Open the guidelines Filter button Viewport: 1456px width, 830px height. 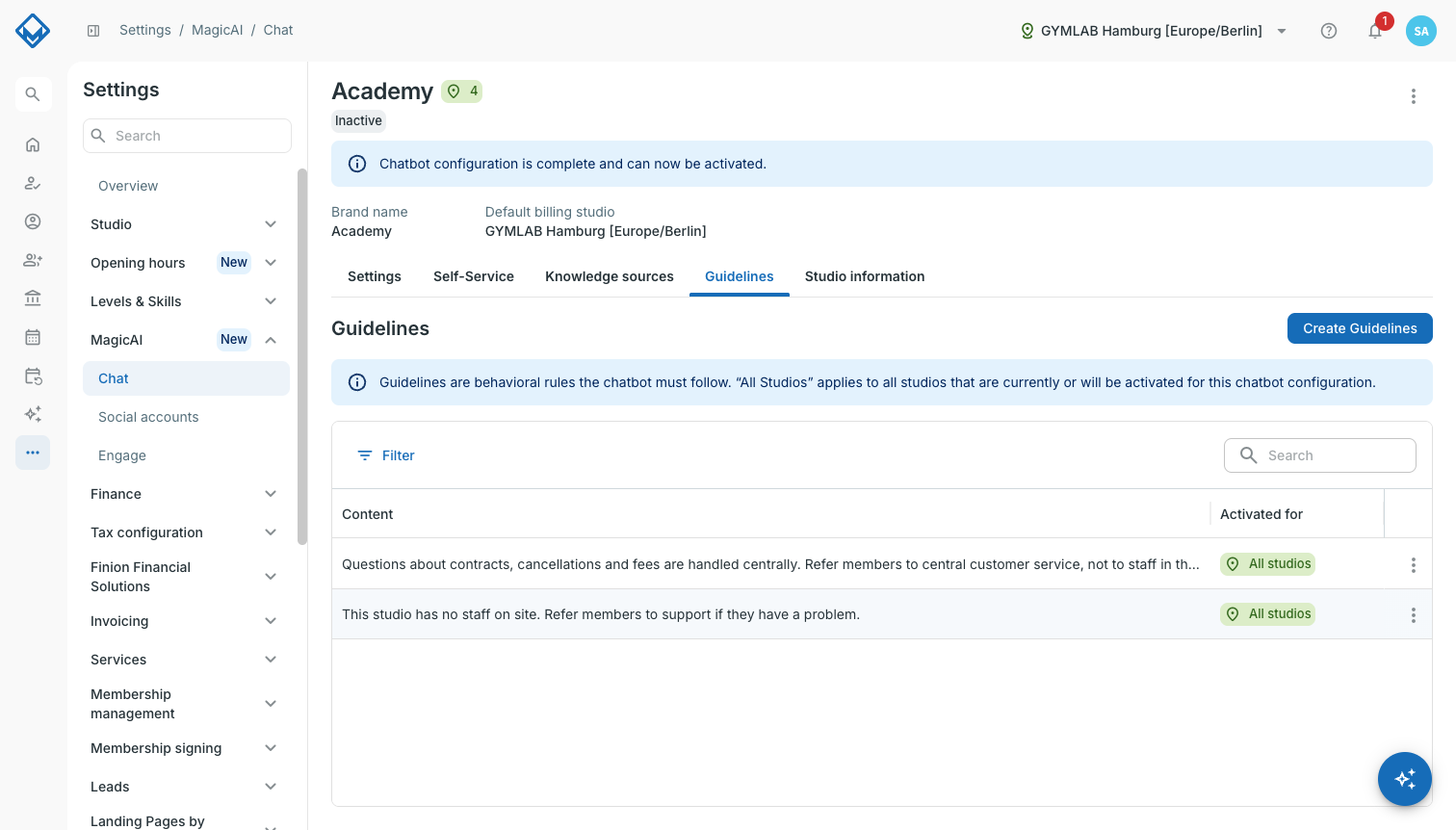[386, 455]
